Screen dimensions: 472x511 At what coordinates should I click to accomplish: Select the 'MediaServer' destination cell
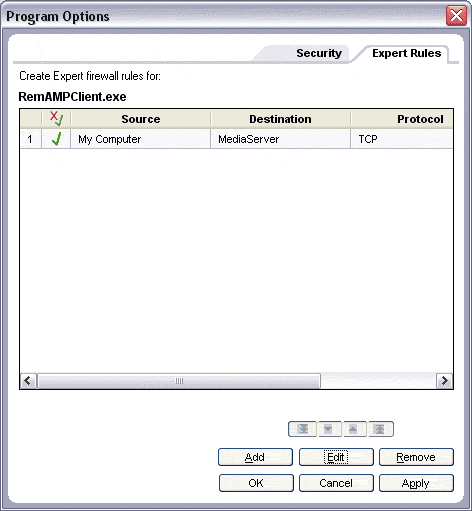click(x=280, y=139)
